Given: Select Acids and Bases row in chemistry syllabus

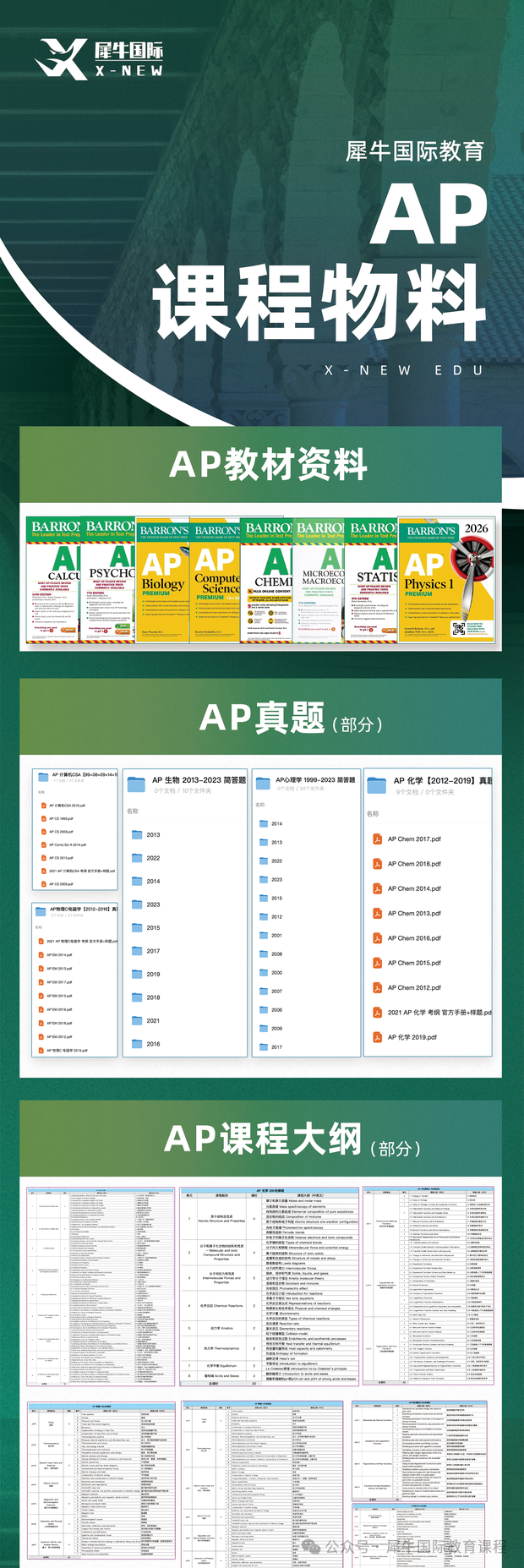Looking at the screenshot, I should (270, 1375).
